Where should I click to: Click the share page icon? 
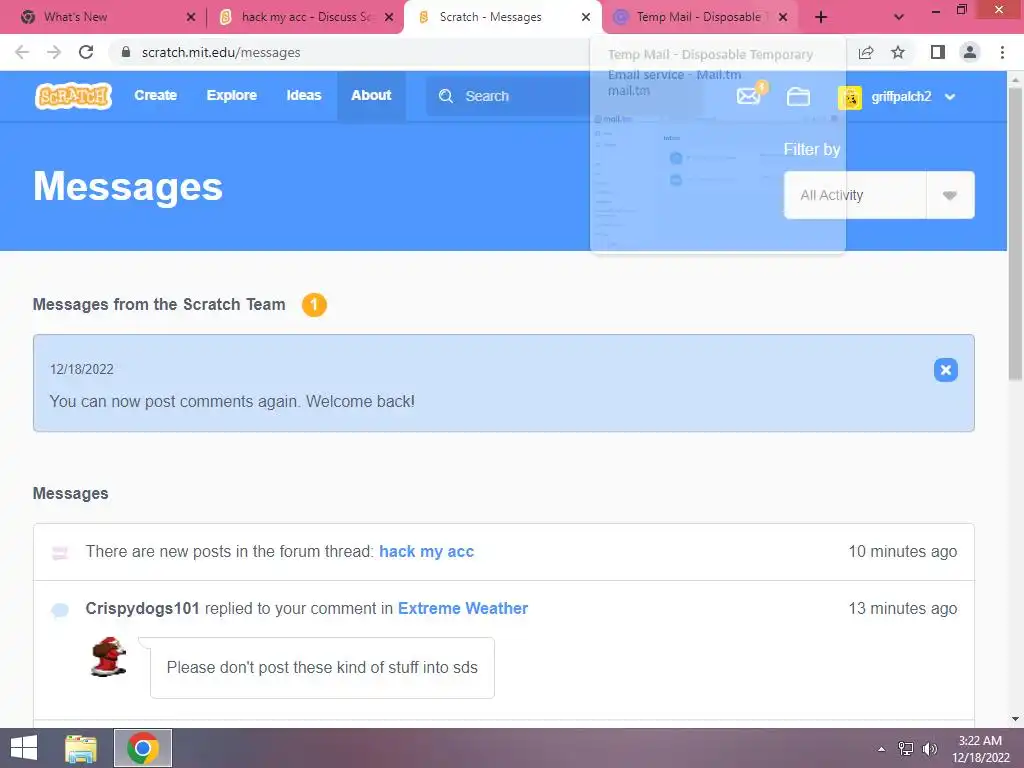click(x=866, y=52)
